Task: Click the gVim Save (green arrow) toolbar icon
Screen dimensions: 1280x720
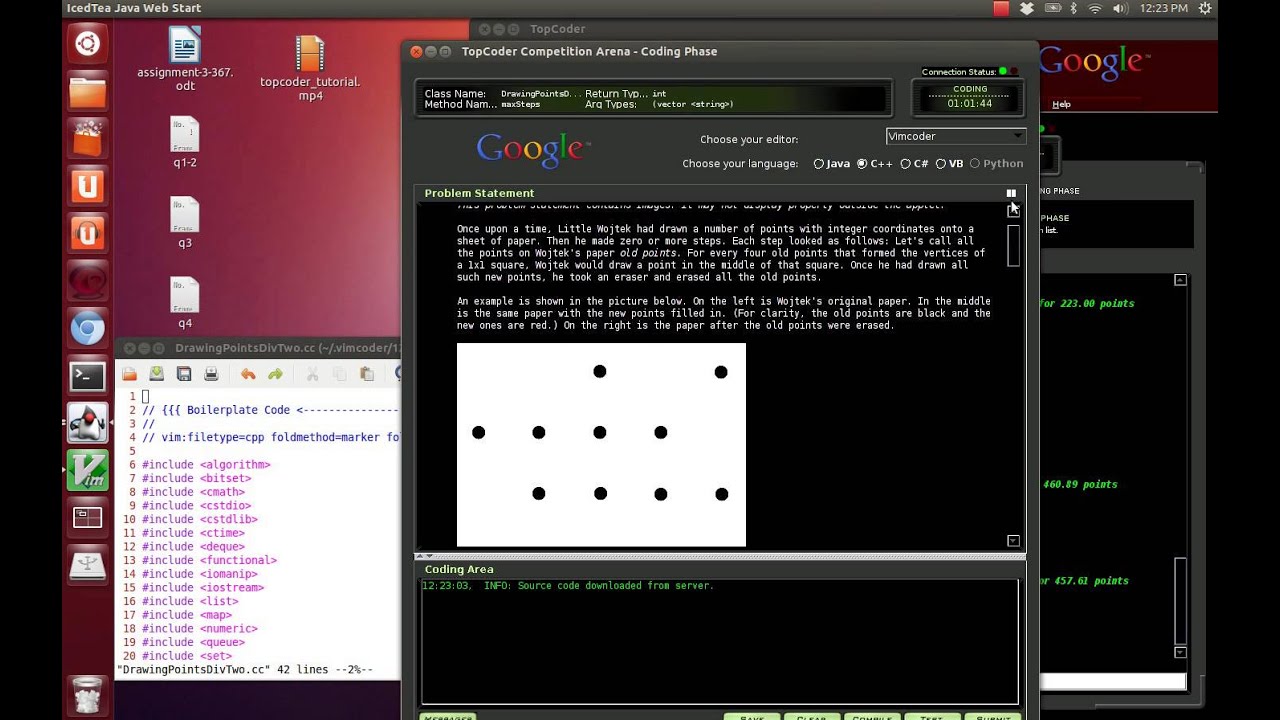Action: [157, 374]
